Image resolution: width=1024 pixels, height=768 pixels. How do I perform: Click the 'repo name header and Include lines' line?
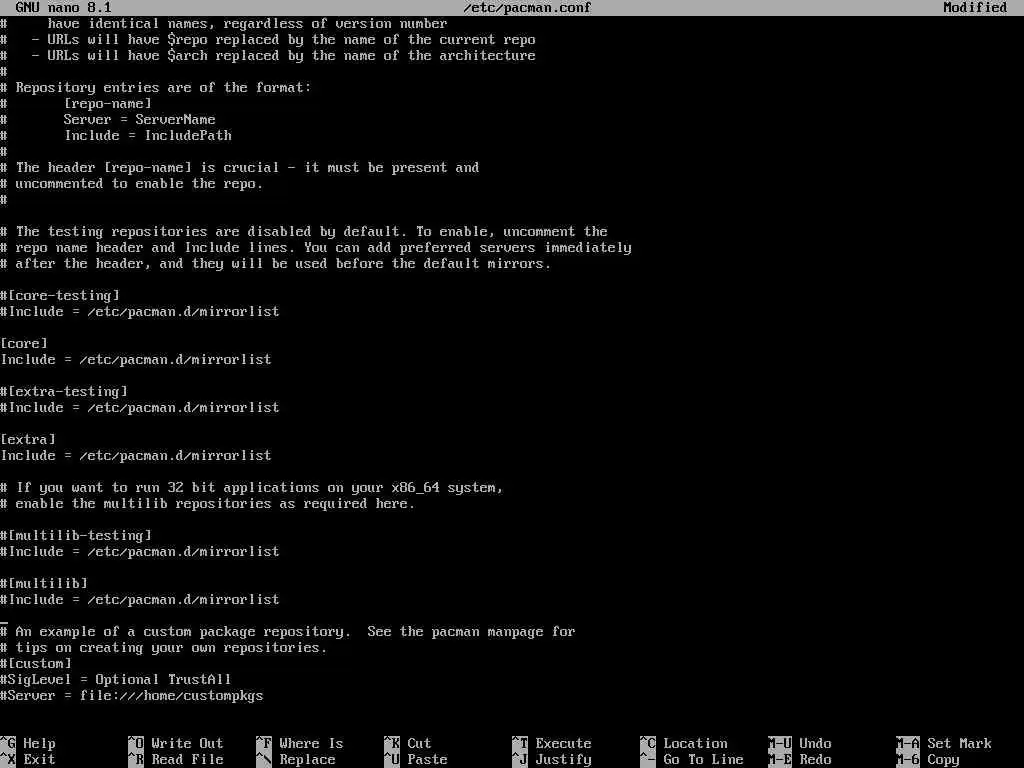click(x=316, y=248)
